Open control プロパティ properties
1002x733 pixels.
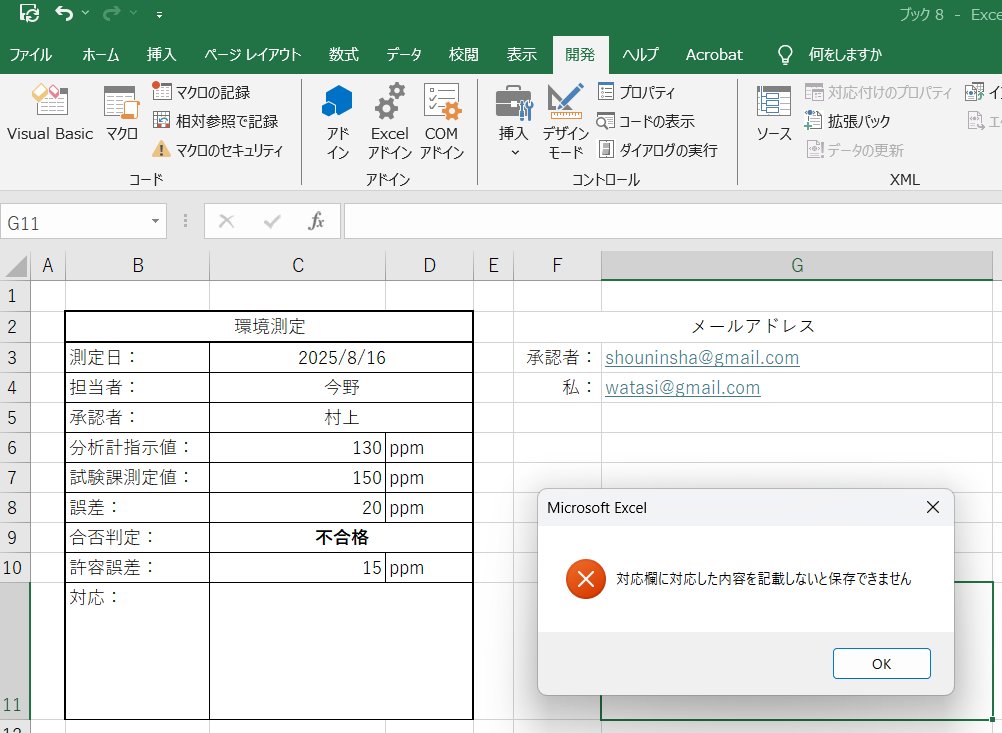pyautogui.click(x=636, y=92)
